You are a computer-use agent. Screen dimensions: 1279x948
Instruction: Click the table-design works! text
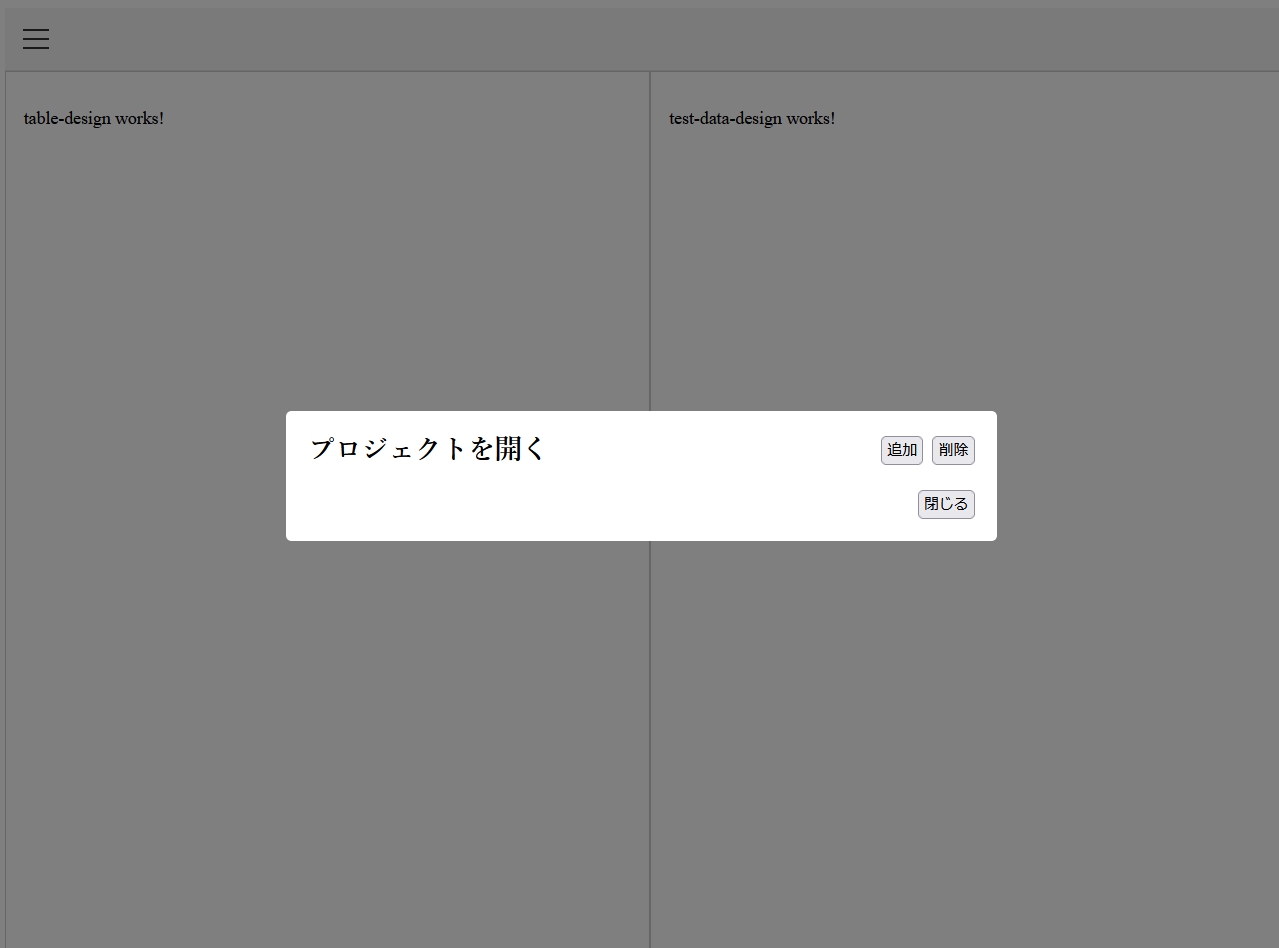93,118
